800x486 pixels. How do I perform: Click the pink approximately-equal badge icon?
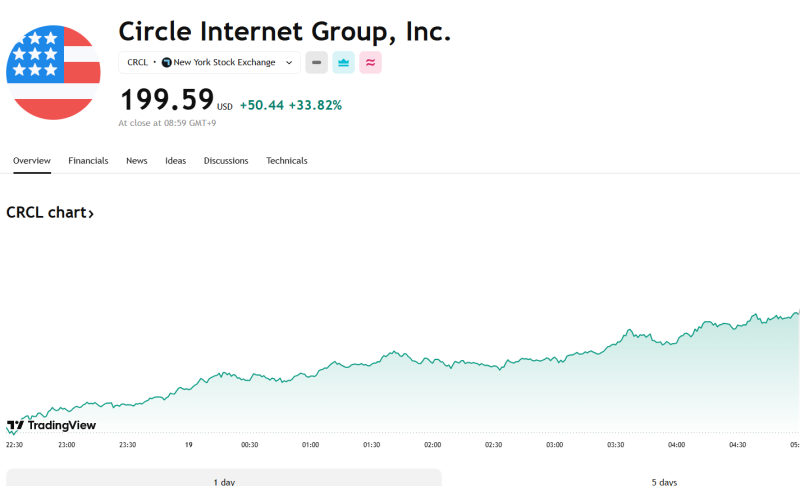tap(370, 63)
